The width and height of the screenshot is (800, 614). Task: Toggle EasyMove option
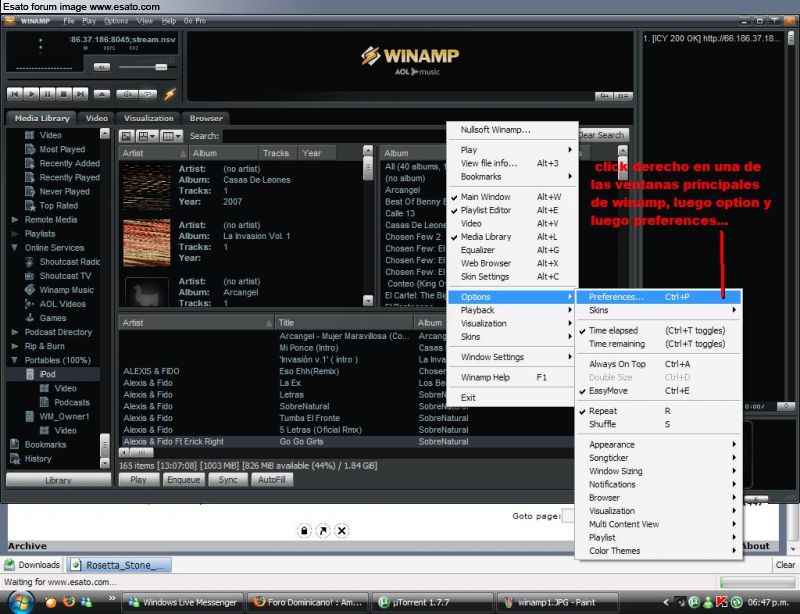coord(658,391)
